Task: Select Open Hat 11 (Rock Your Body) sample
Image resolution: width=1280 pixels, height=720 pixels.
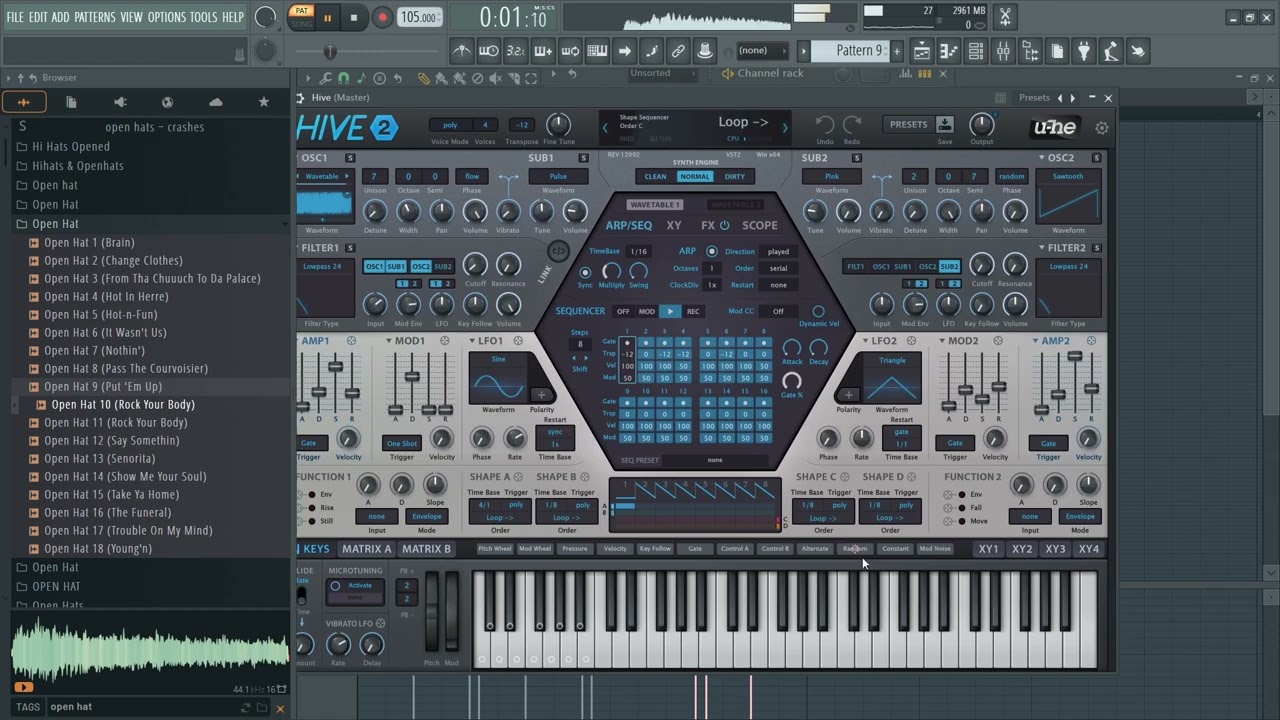Action: click(x=115, y=422)
